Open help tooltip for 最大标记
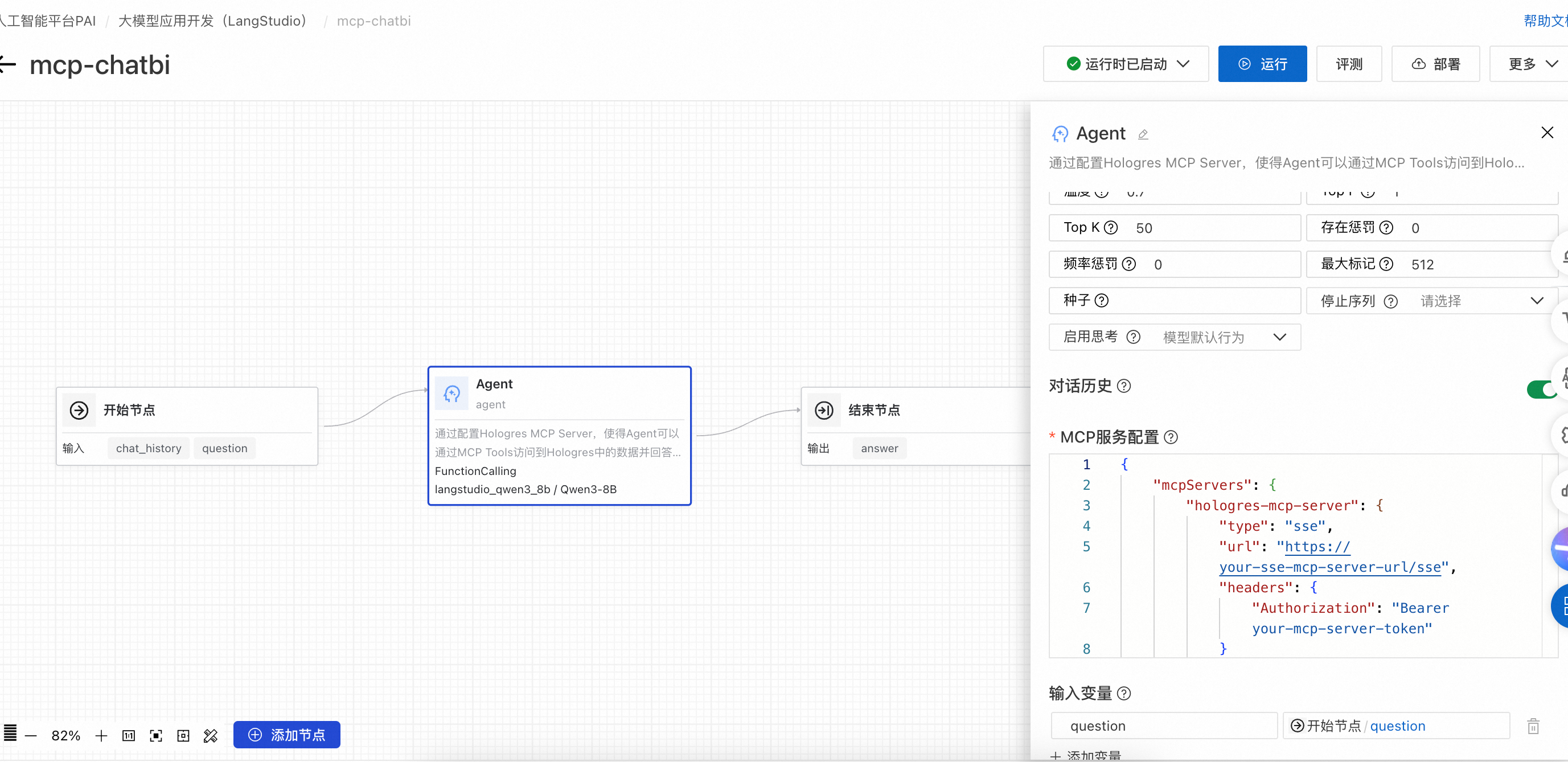This screenshot has height=762, width=1568. click(1386, 264)
